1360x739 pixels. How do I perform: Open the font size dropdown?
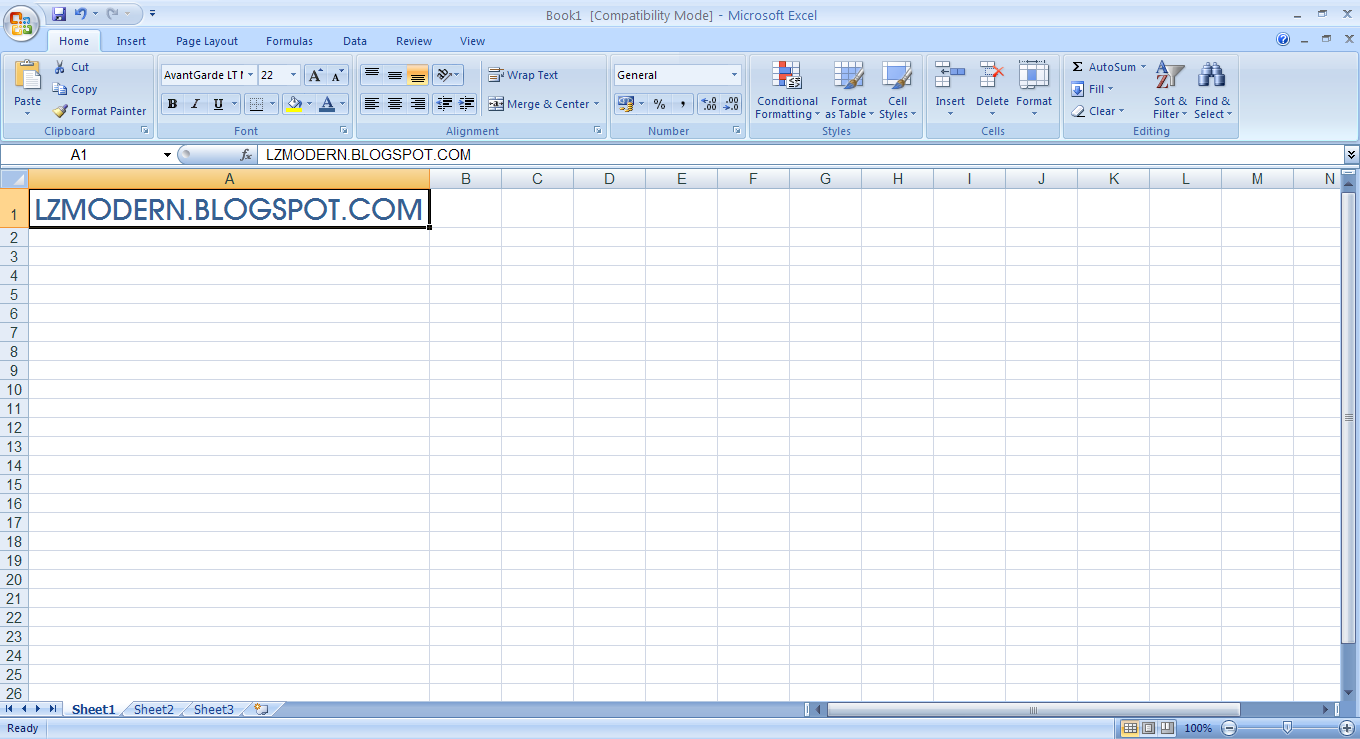click(x=293, y=75)
